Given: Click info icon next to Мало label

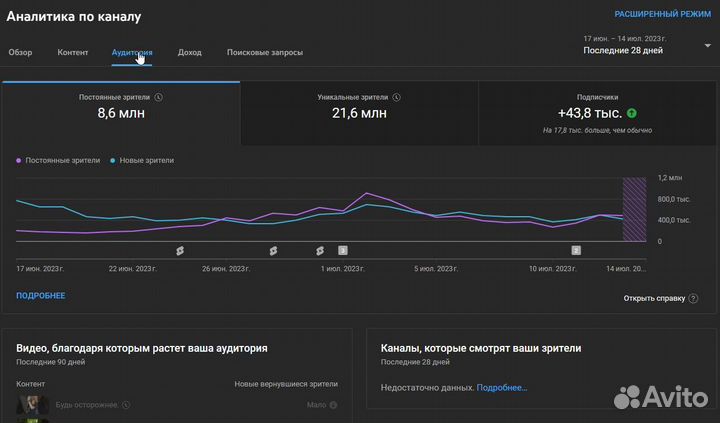Looking at the screenshot, I should tap(333, 405).
